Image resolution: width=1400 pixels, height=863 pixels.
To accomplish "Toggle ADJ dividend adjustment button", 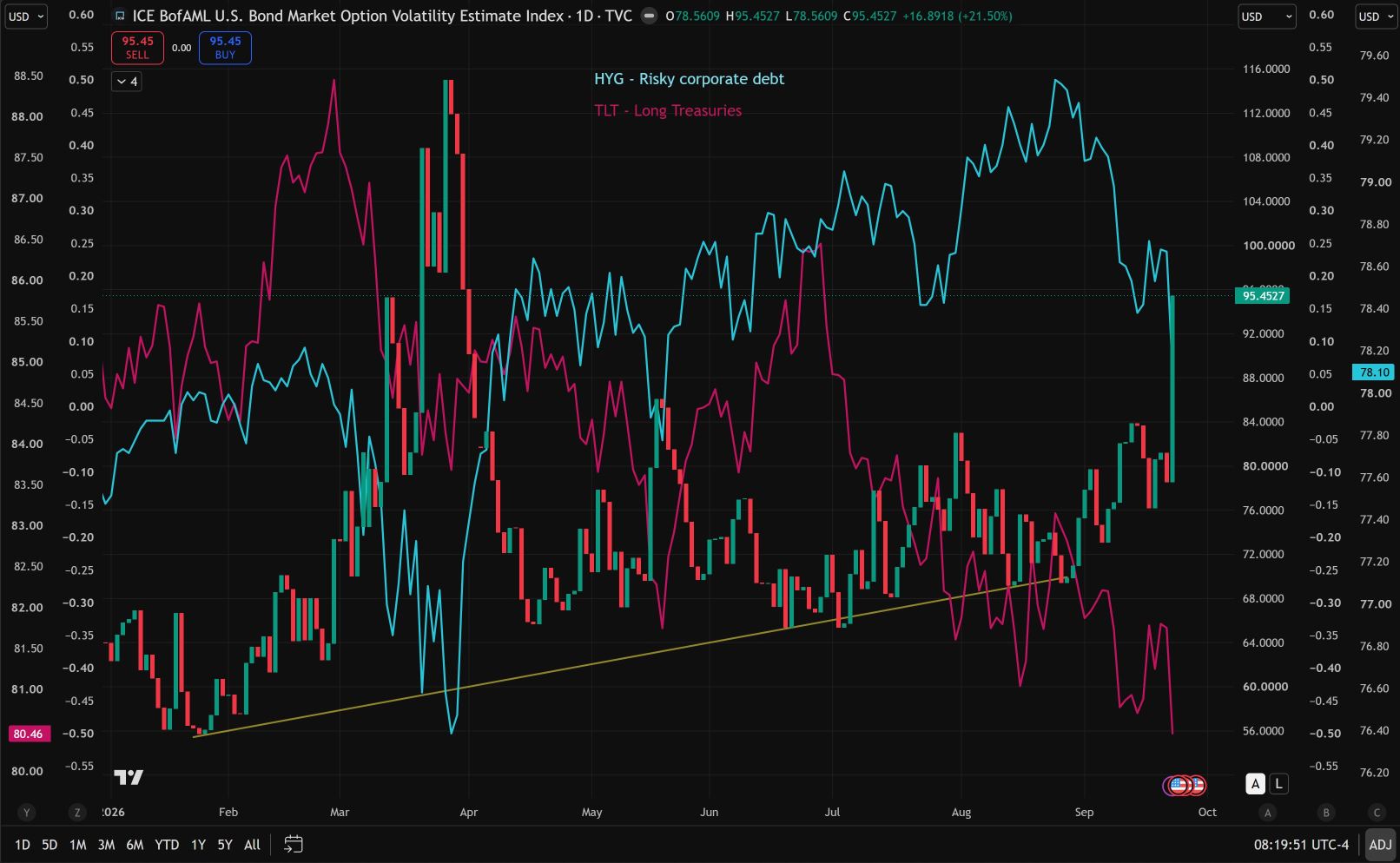I will click(1380, 844).
